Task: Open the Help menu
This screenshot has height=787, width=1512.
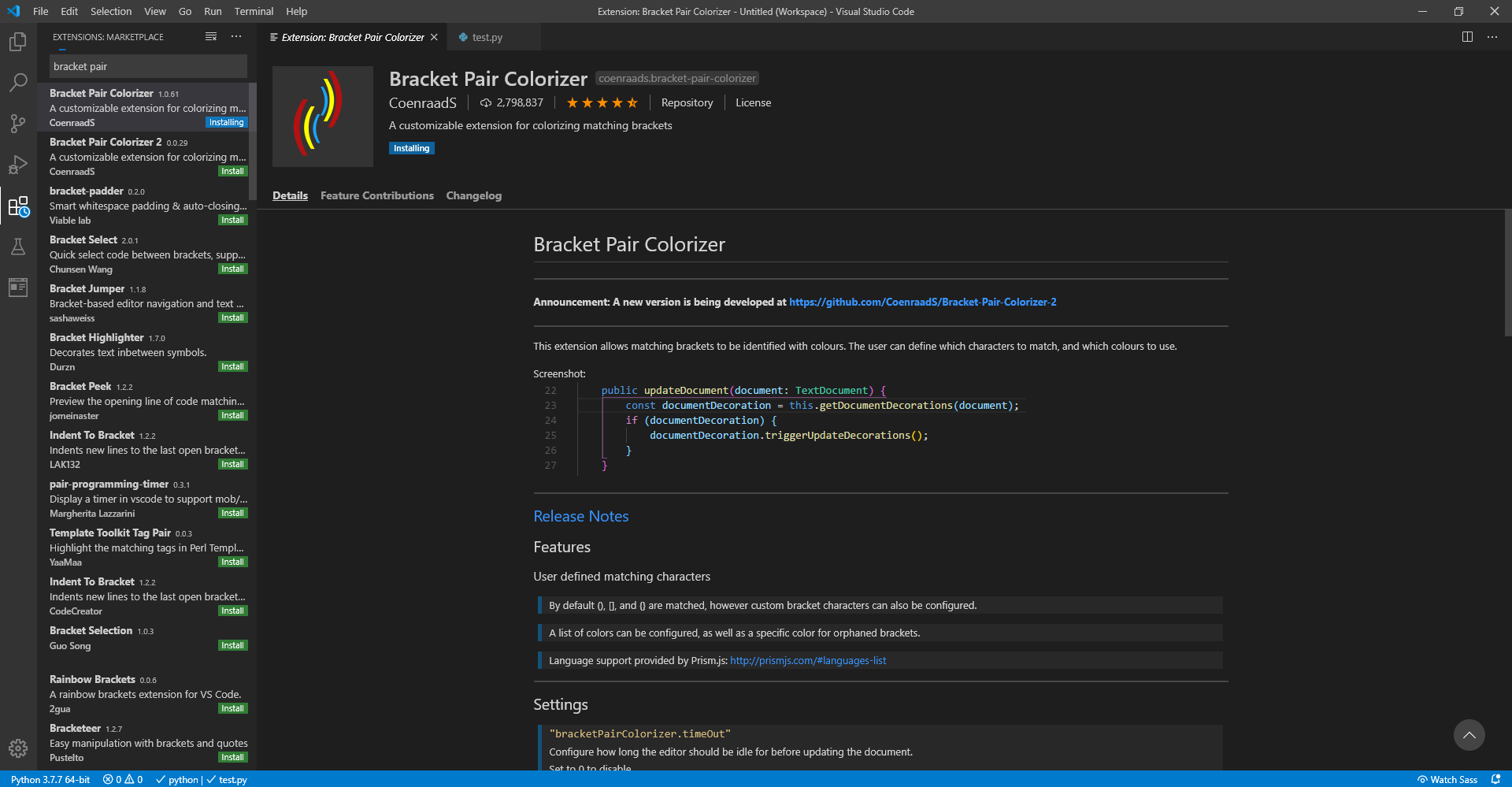Action: 297,11
